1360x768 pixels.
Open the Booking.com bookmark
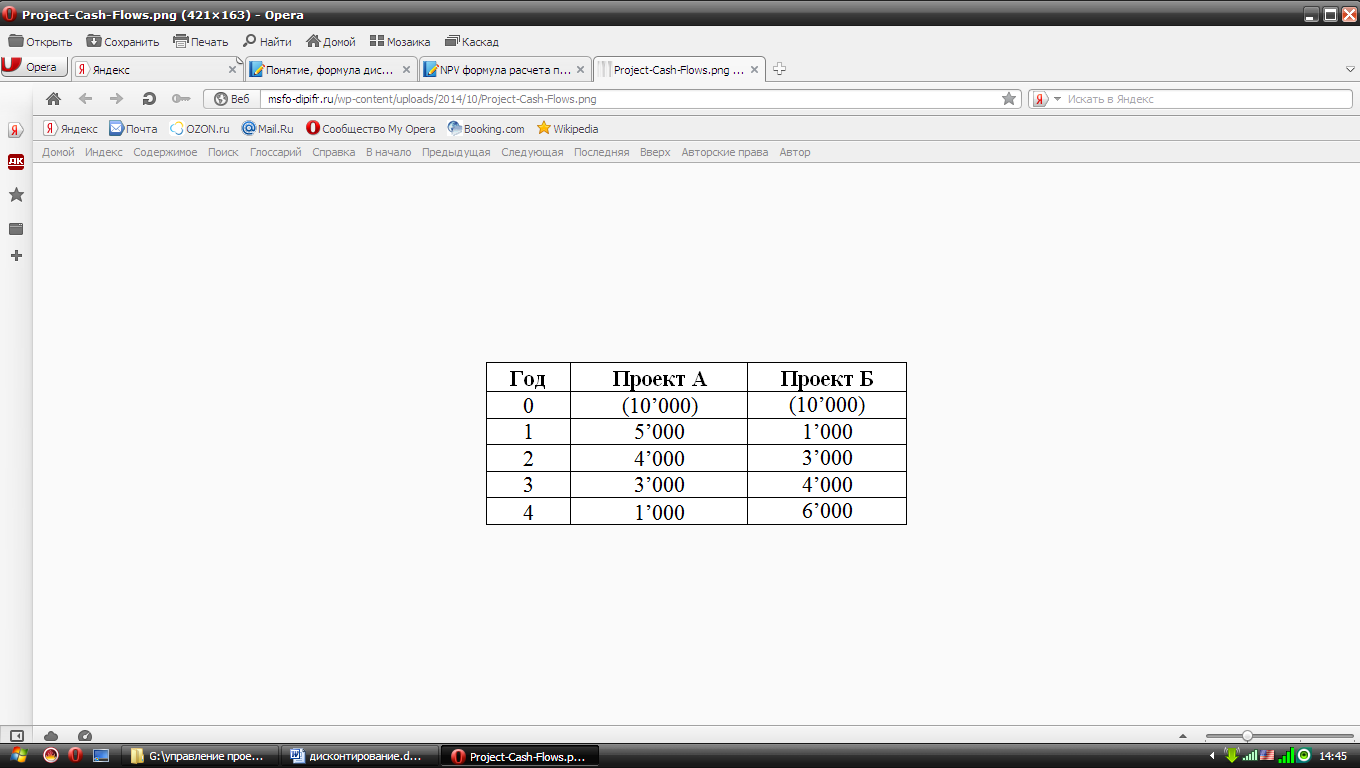(x=485, y=128)
